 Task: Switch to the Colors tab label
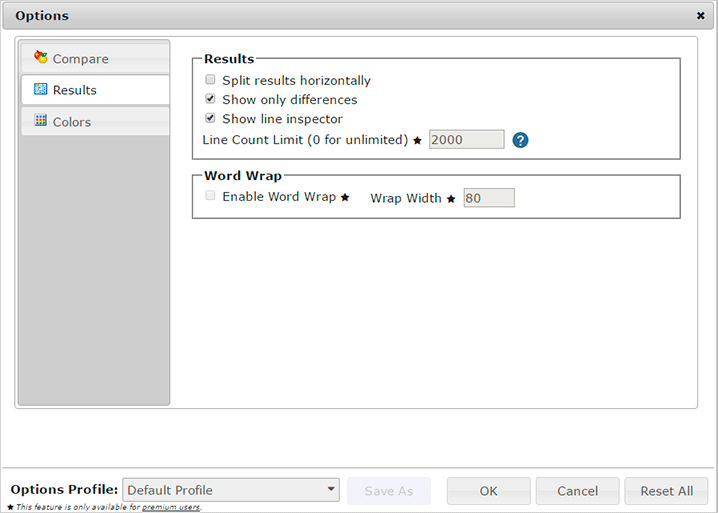72,122
